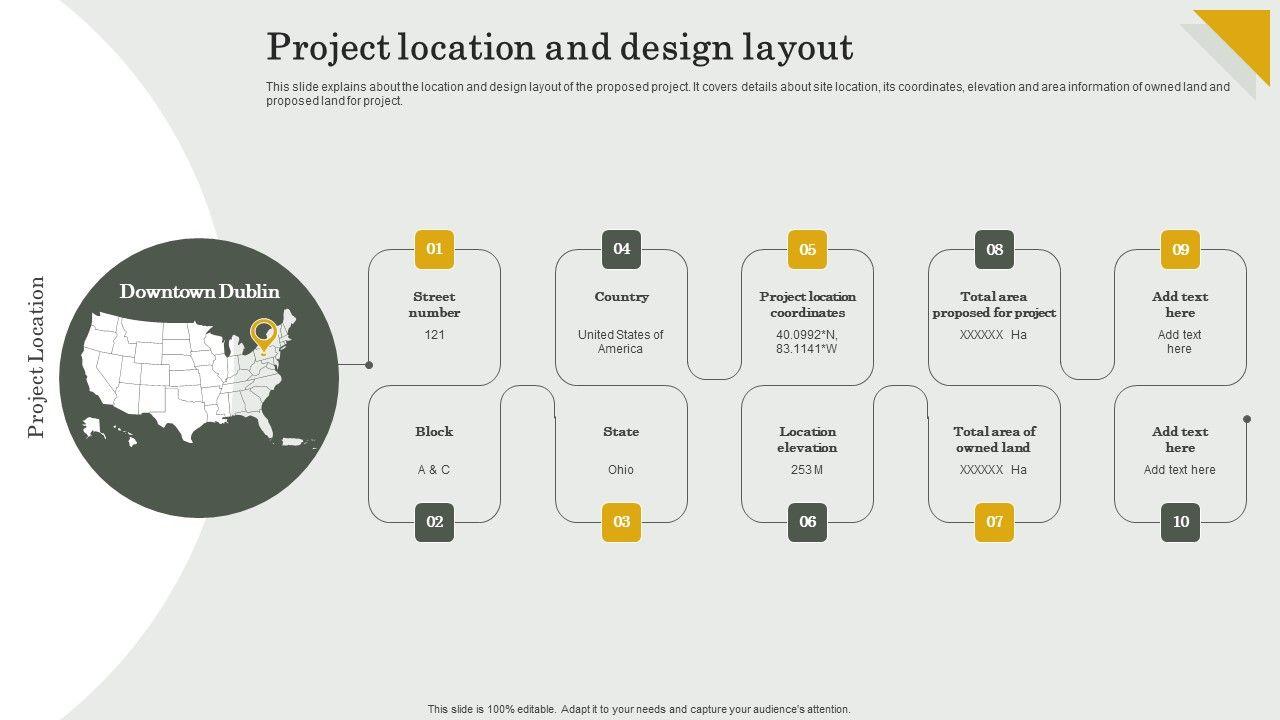The image size is (1280, 720).
Task: Select the dark 10 number badge
Action: [x=1180, y=522]
